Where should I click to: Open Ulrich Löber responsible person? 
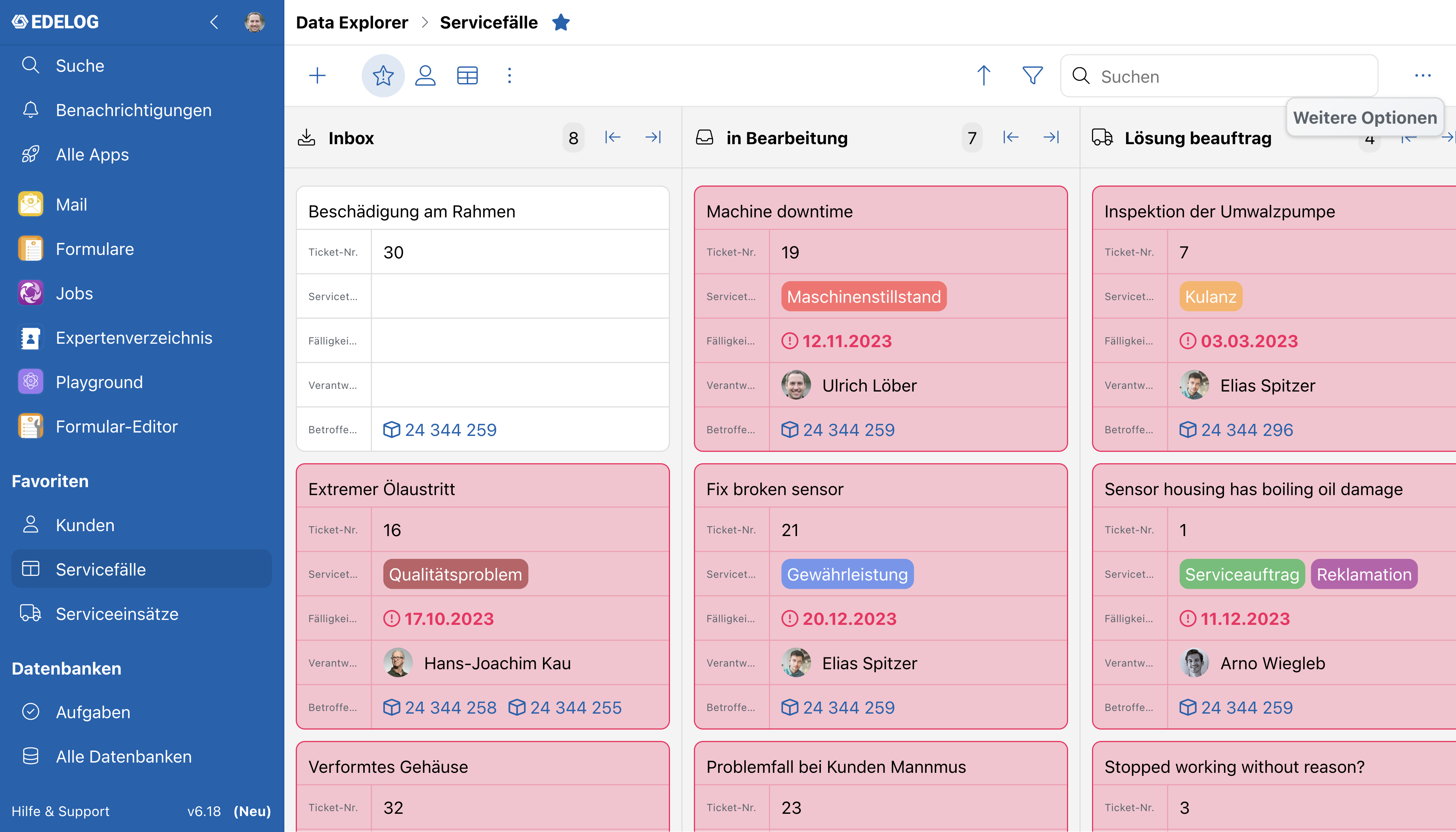tap(849, 385)
